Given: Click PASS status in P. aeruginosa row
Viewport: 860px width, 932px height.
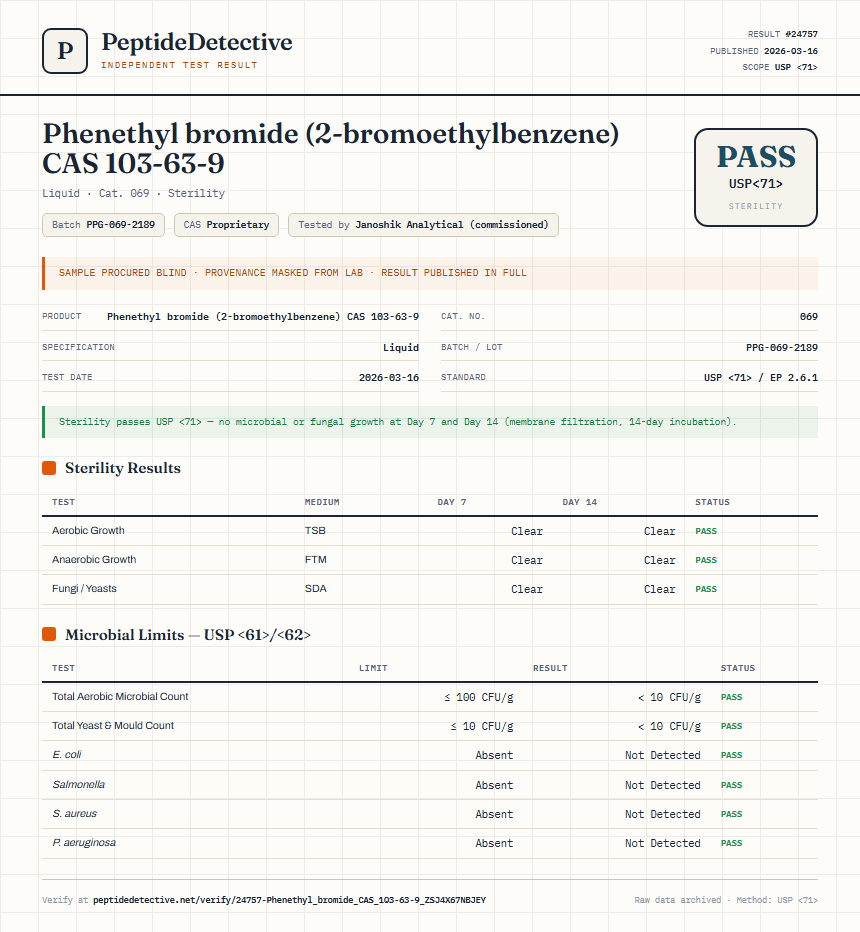Looking at the screenshot, I should click(x=731, y=843).
